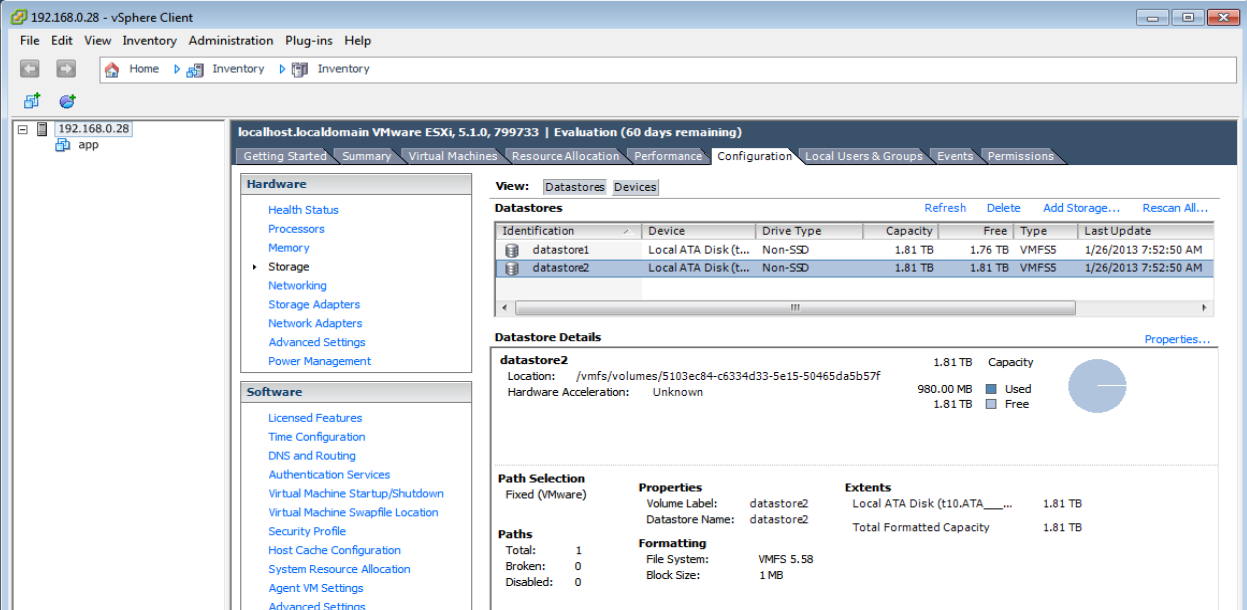Switch to the Permissions tab

(1021, 156)
